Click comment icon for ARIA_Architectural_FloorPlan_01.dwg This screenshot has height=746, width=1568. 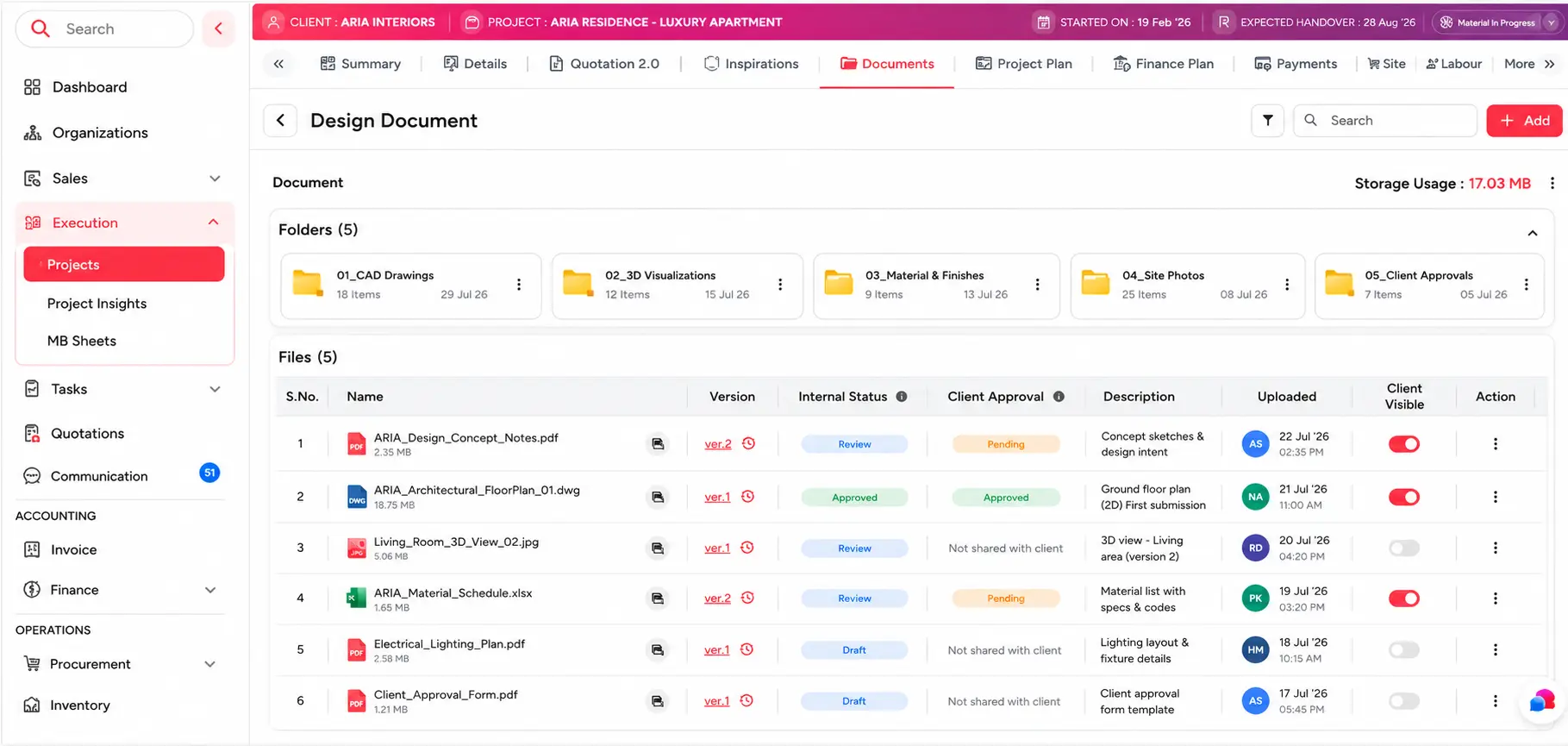click(658, 498)
